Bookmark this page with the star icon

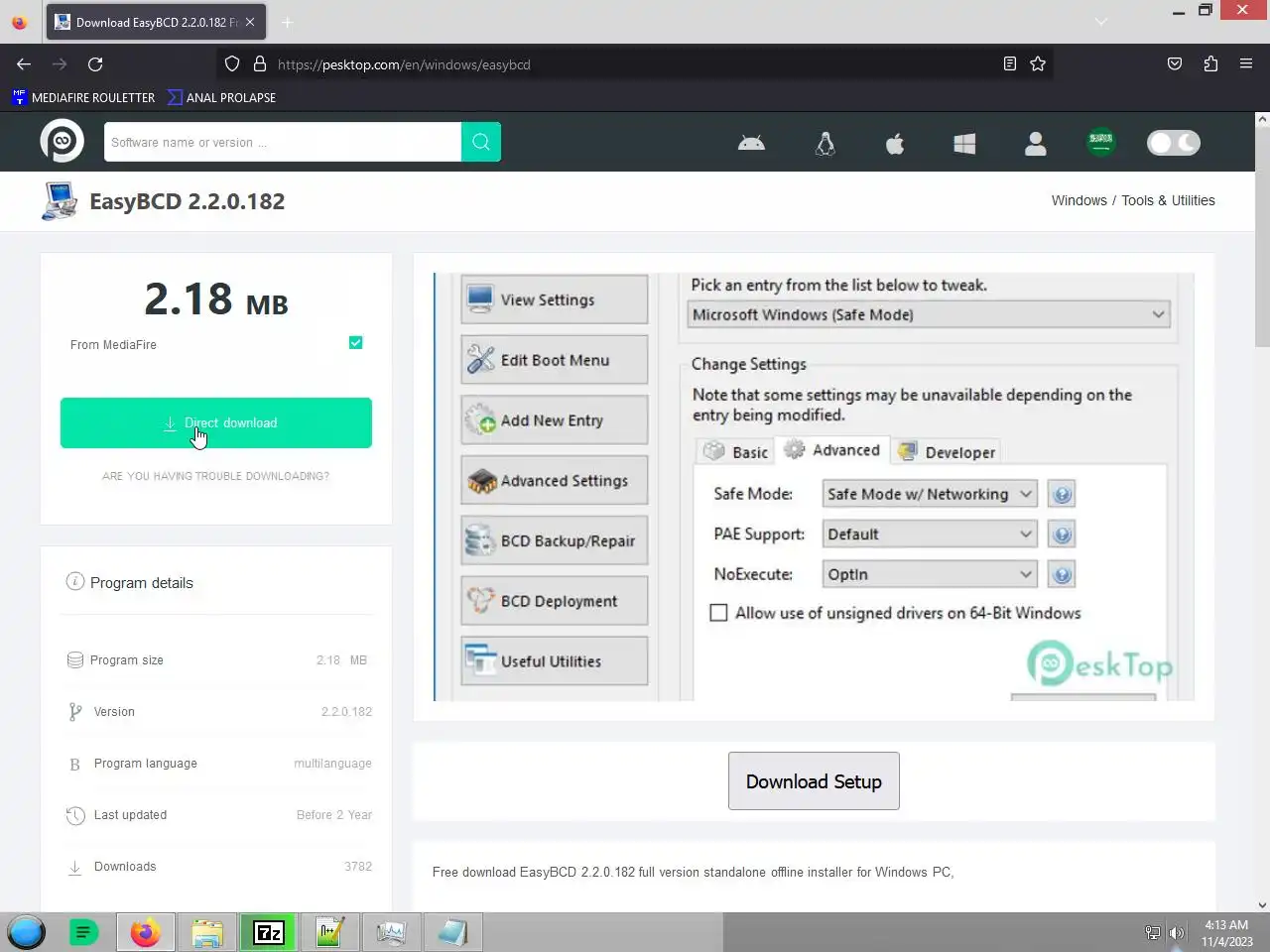(x=1038, y=64)
